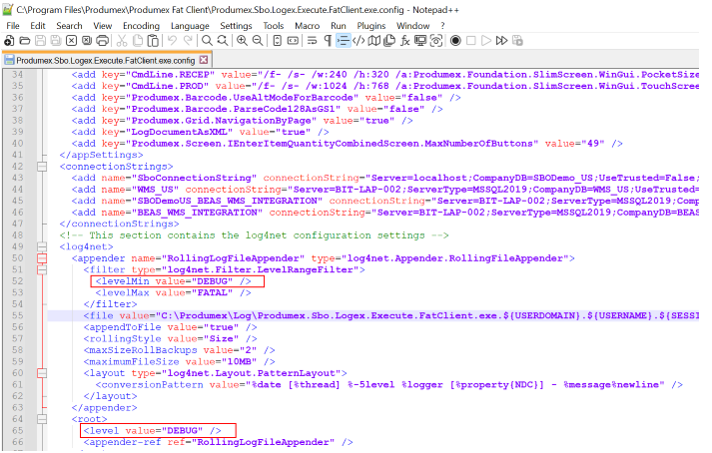Open Find using magnifier icon
This screenshot has height=453, width=712.
tap(207, 41)
